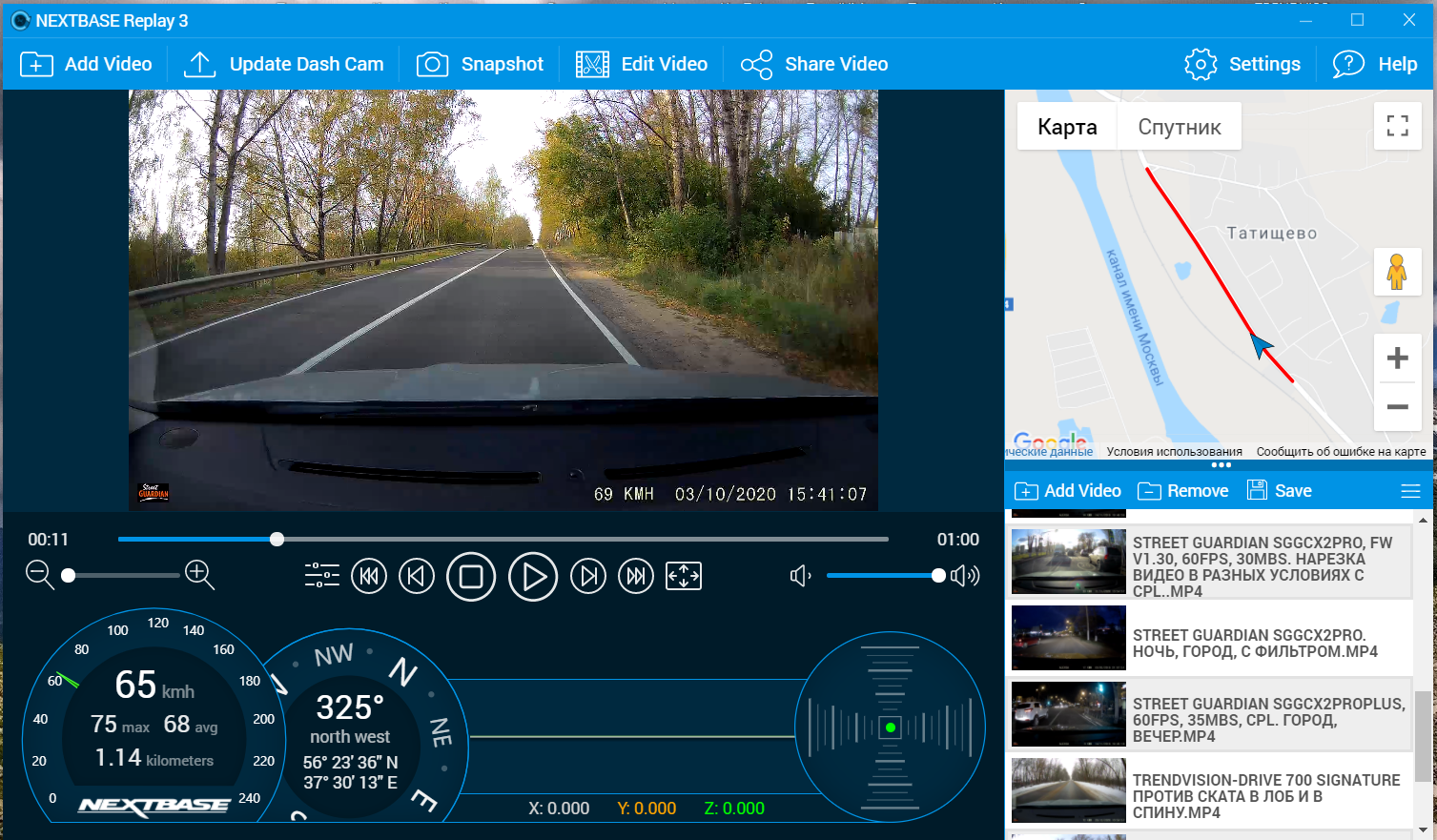The height and width of the screenshot is (840, 1437).
Task: Step back one frame
Action: point(417,576)
